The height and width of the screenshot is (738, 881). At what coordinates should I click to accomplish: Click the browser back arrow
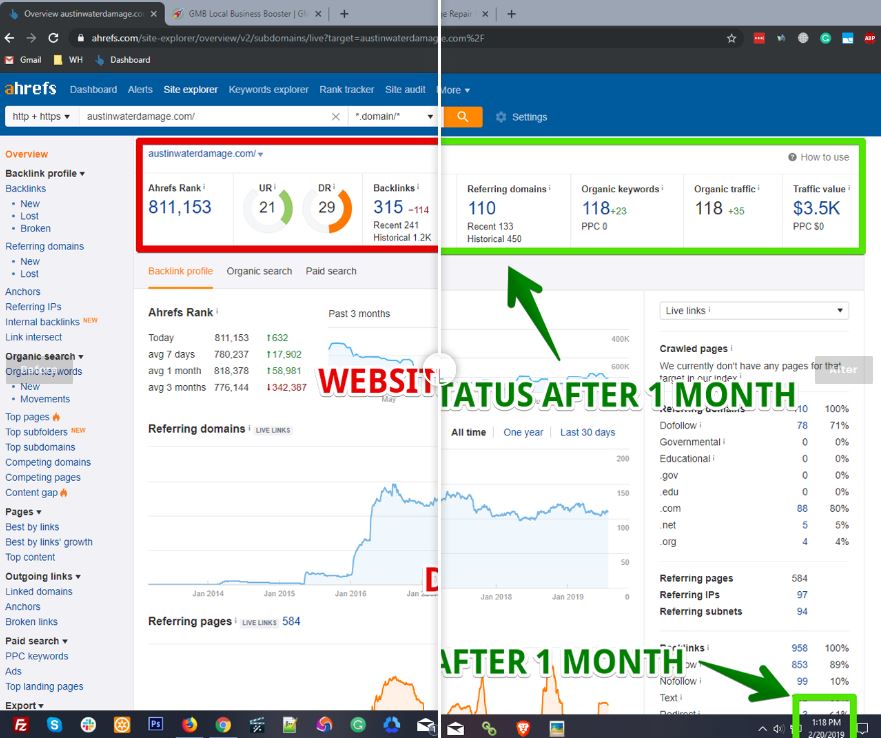pyautogui.click(x=10, y=38)
